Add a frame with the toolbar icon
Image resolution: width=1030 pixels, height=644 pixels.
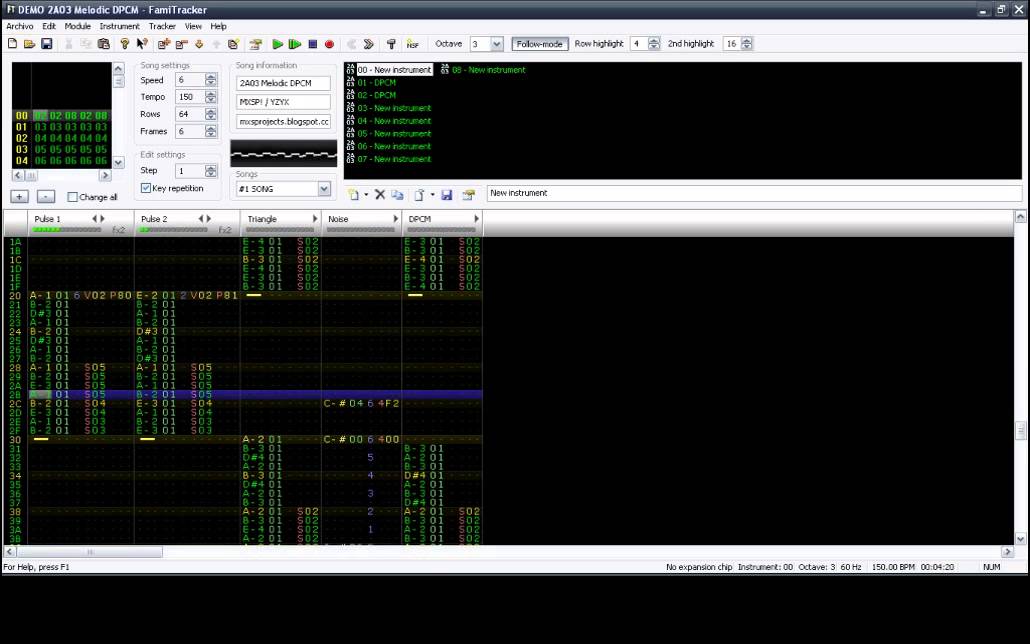coord(164,44)
